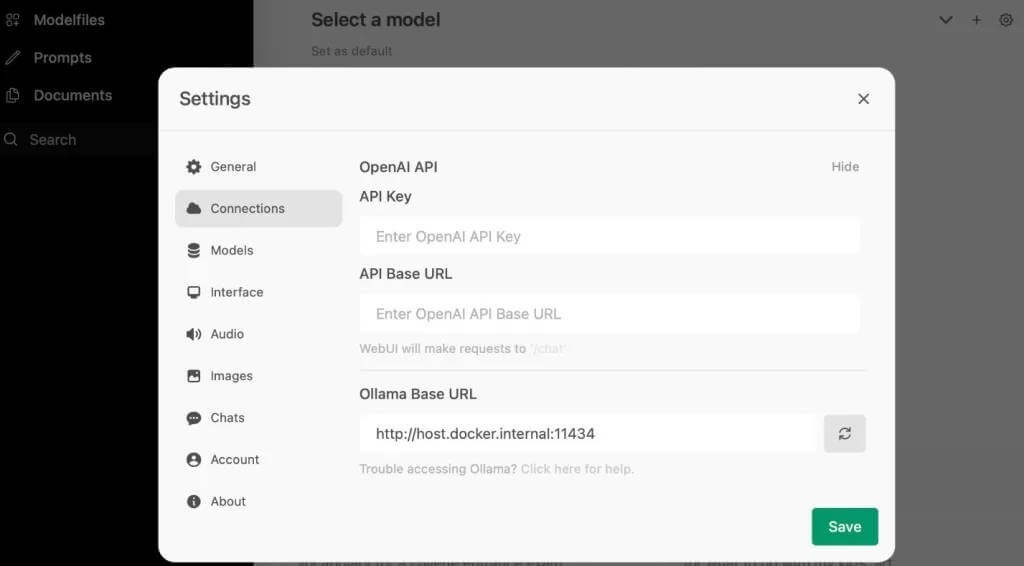Hide the OpenAI API section
The width and height of the screenshot is (1024, 566).
pos(845,167)
